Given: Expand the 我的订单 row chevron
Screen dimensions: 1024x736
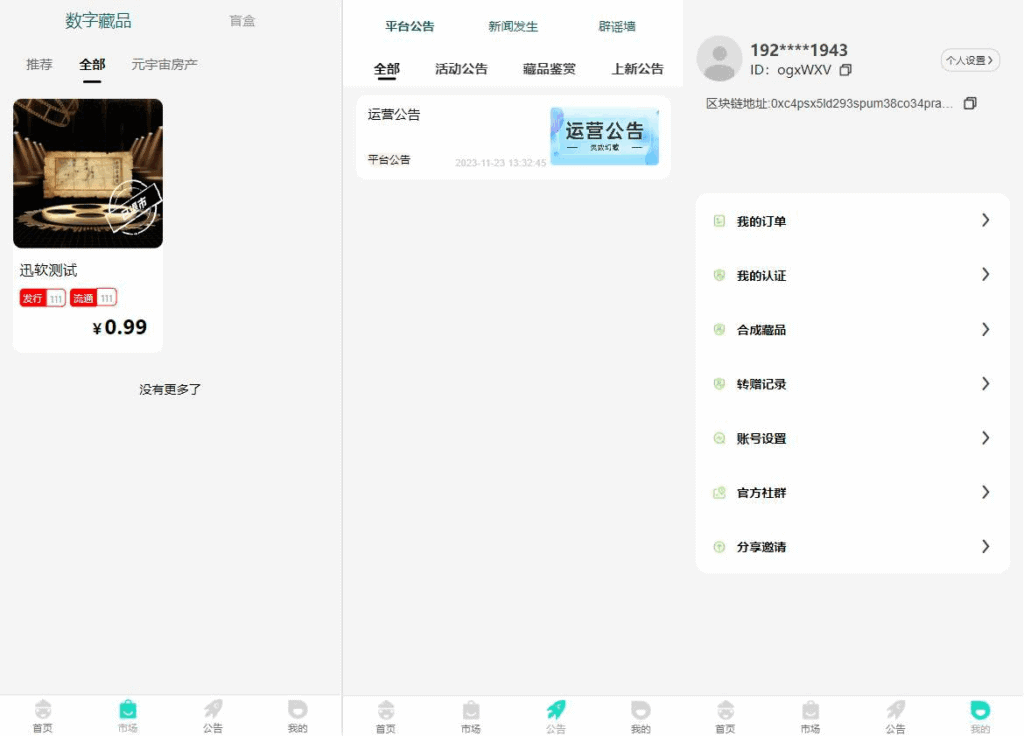Looking at the screenshot, I should pyautogui.click(x=985, y=221).
